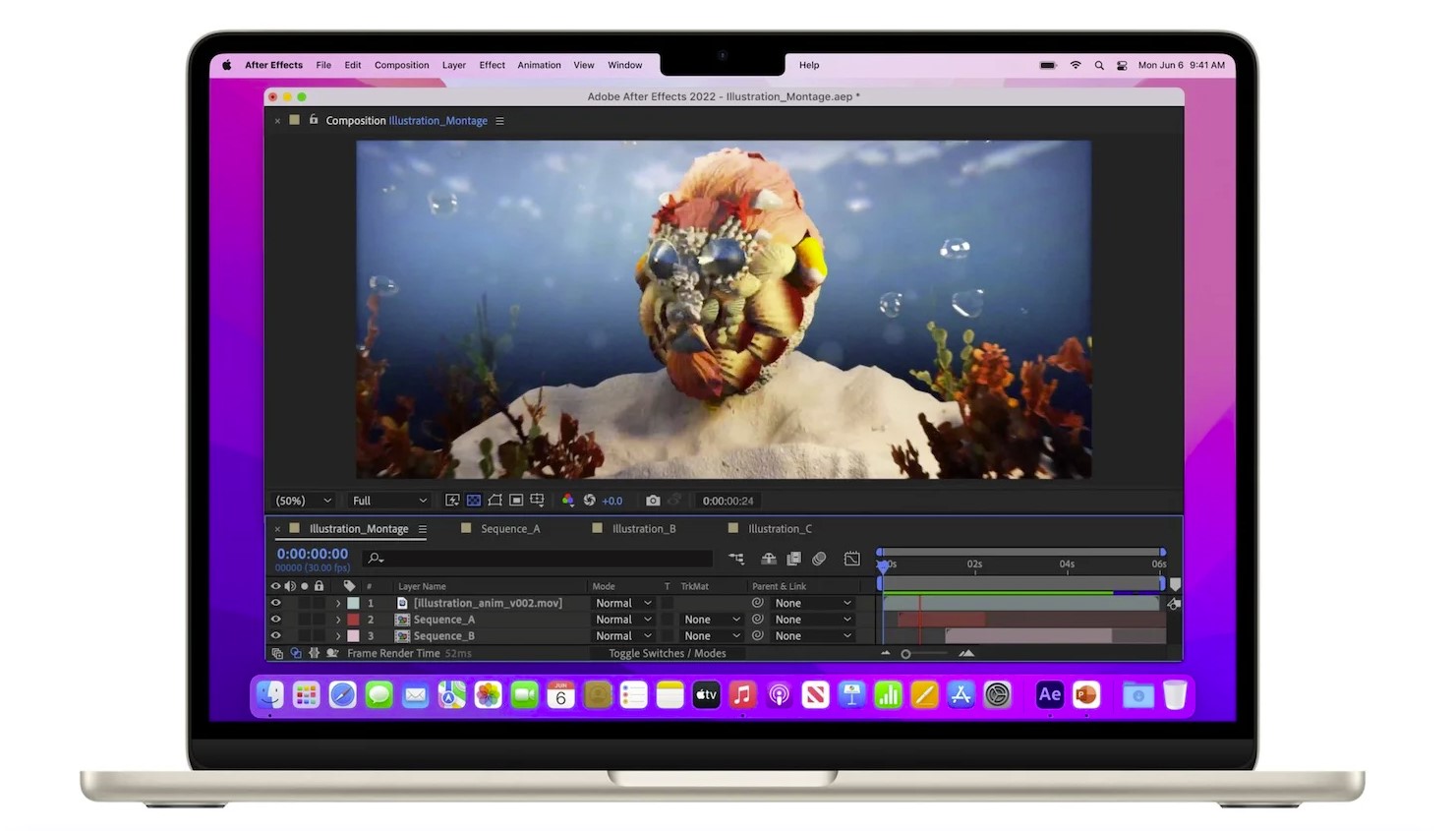Click the Show Channel color icon
Viewport: 1456px width, 831px height.
567,501
